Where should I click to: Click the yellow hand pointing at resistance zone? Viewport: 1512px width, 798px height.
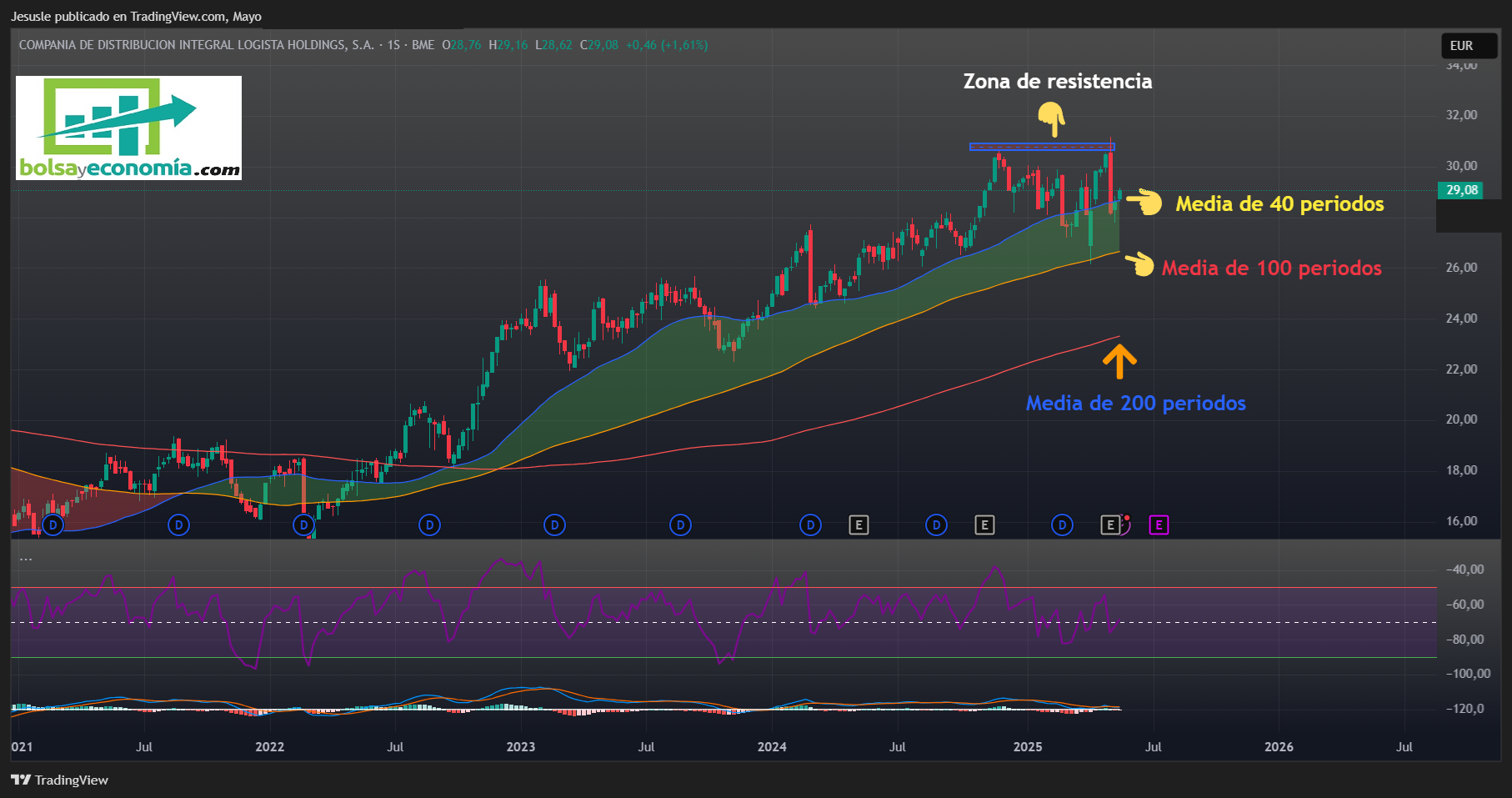[1052, 119]
